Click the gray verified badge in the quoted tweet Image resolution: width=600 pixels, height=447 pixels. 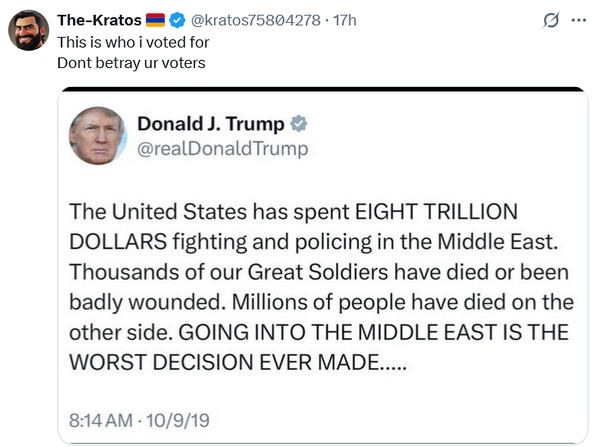click(x=298, y=125)
